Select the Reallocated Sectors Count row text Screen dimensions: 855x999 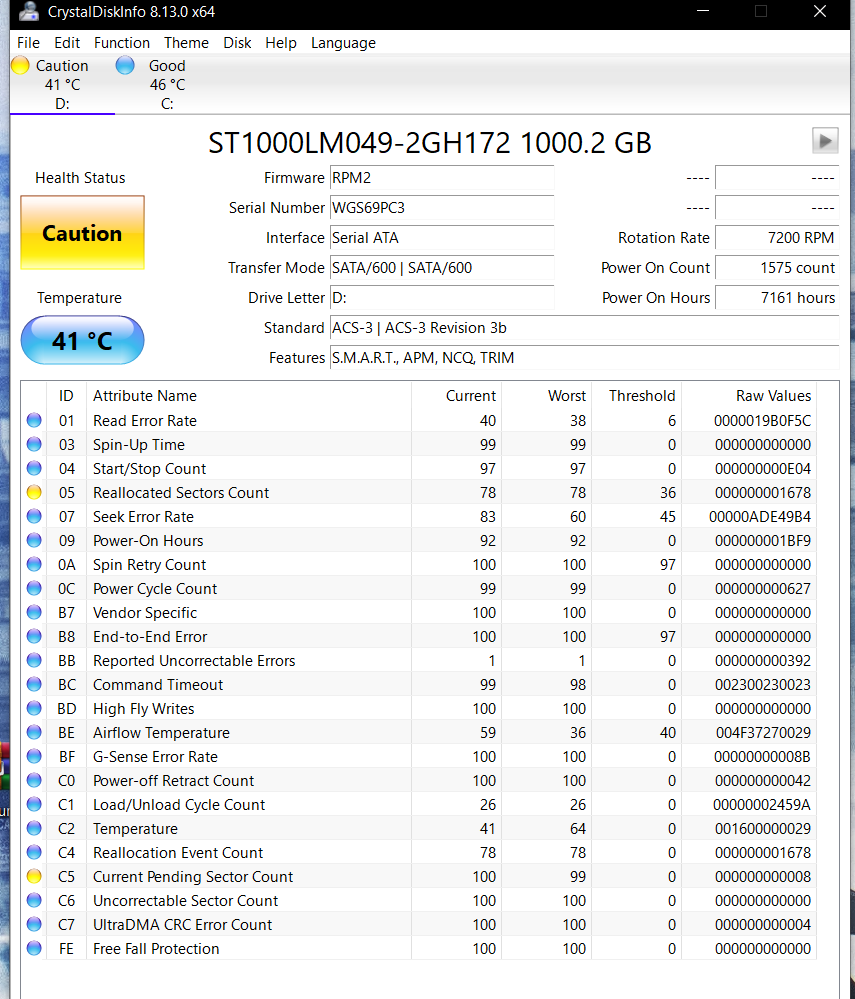tap(181, 492)
